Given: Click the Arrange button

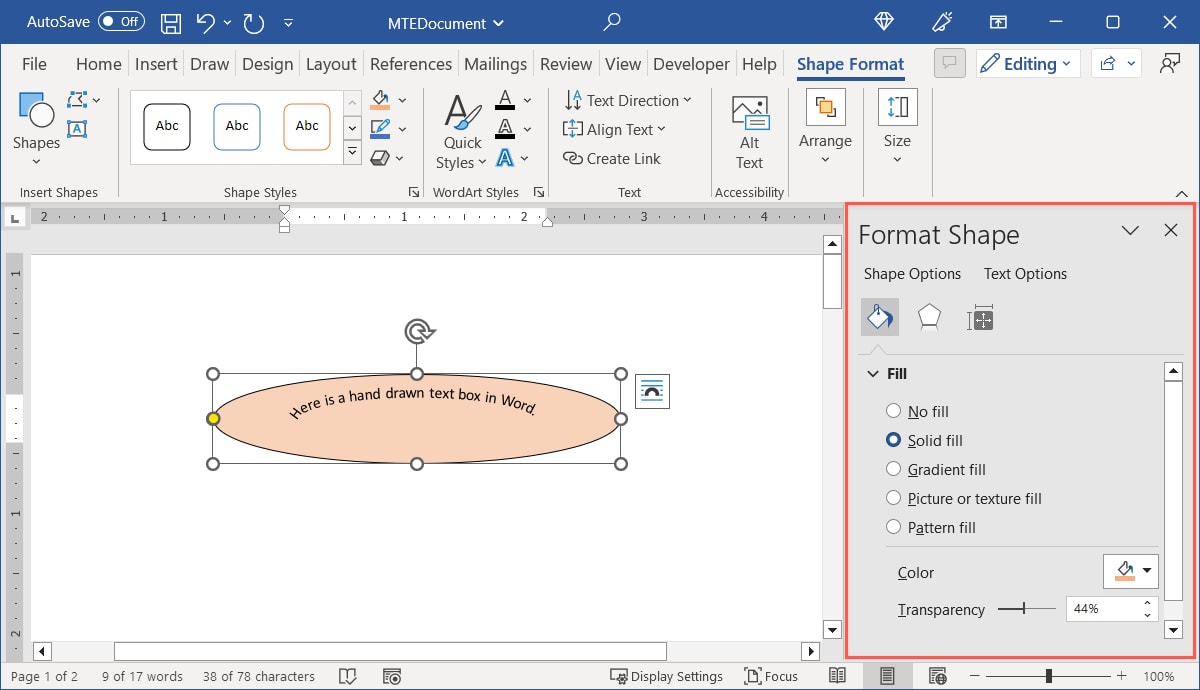Looking at the screenshot, I should [825, 124].
